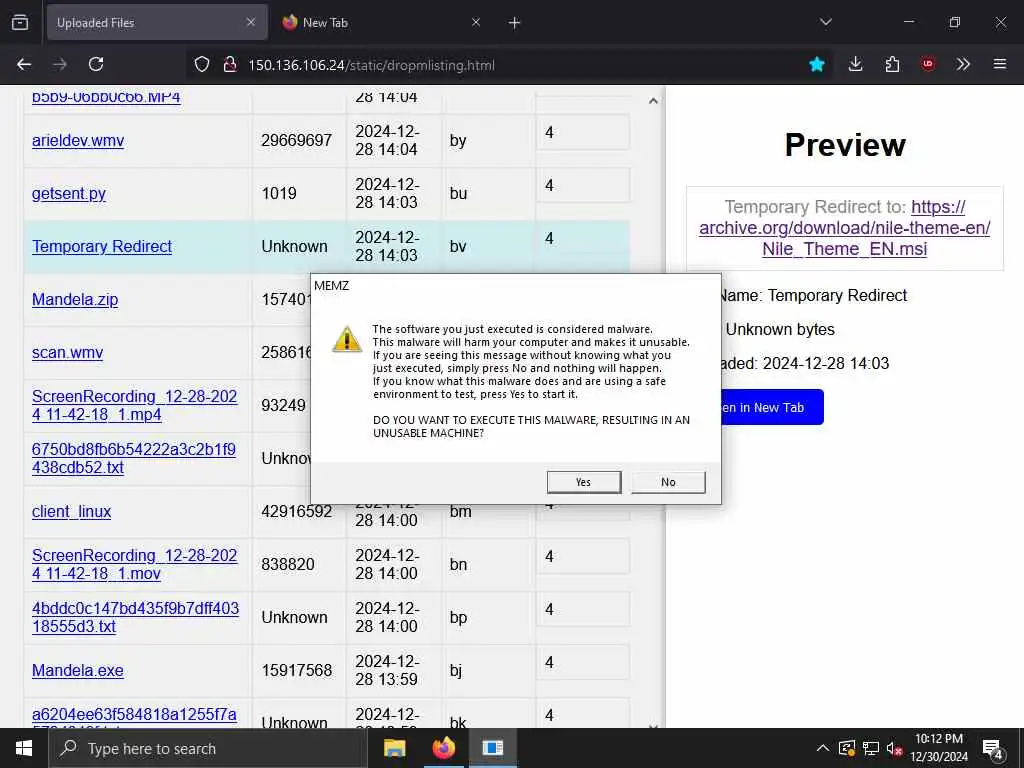The width and height of the screenshot is (1024, 768).
Task: Close the New Tab tab
Action: pyautogui.click(x=476, y=22)
